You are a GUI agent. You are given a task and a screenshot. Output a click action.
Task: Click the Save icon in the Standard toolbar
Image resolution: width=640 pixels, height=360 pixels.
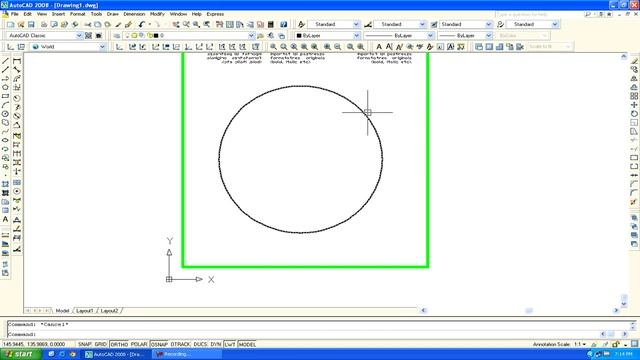click(31, 24)
